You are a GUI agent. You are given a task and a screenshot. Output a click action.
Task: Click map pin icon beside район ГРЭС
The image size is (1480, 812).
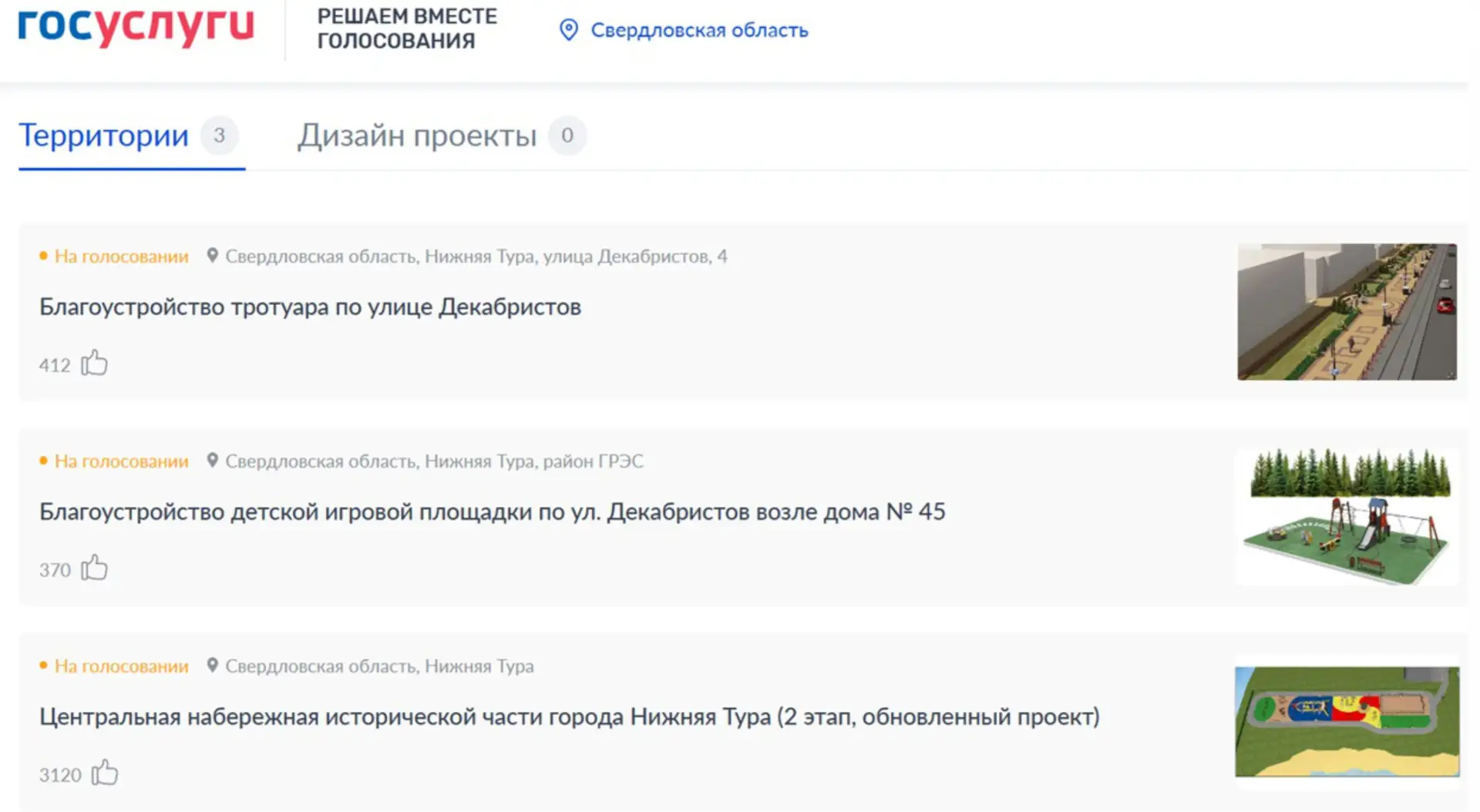pos(213,461)
